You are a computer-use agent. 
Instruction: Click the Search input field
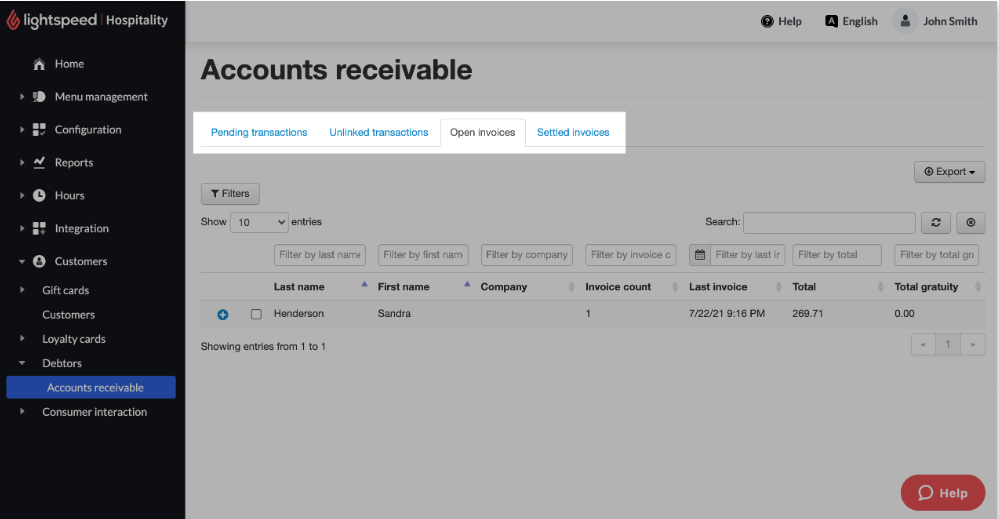coord(828,223)
